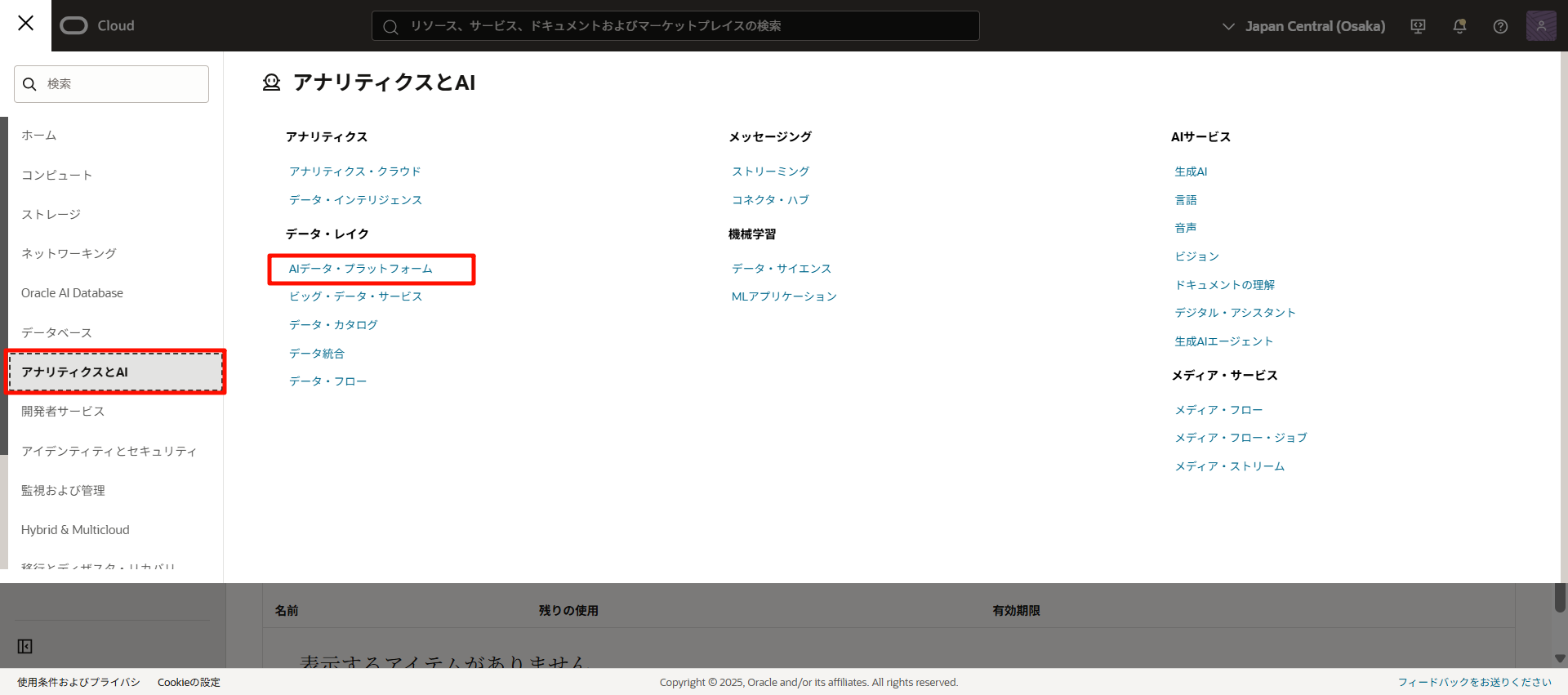Click the 名前 column header
Screen dimensions: 1568x695
(287, 611)
